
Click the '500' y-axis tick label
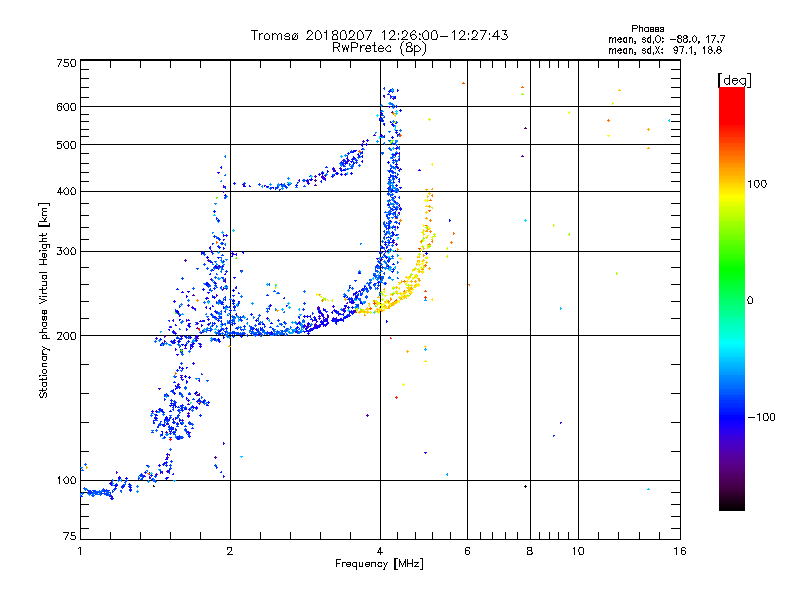[x=66, y=145]
